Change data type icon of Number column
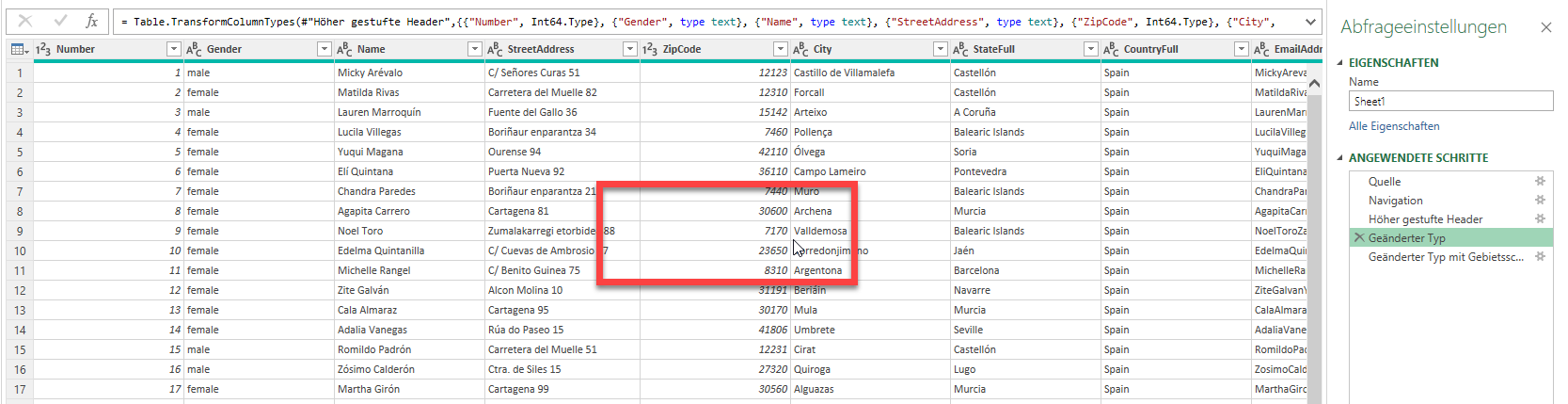The height and width of the screenshot is (404, 1568). 43,49
